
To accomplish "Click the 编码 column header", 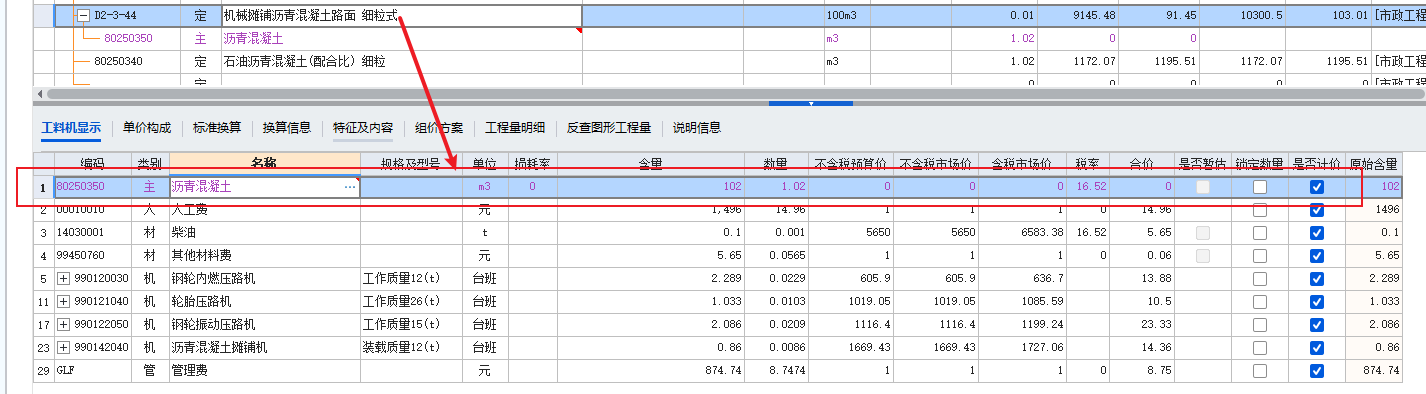I will click(x=93, y=163).
